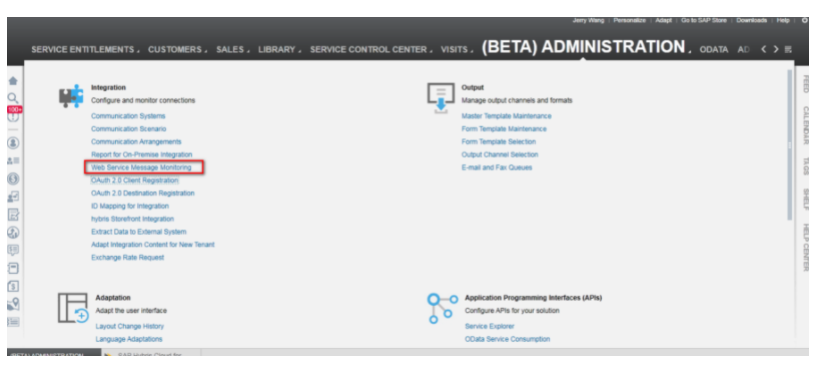Open Form Template Maintenance
Image resolution: width=813 pixels, height=371 pixels.
pos(504,129)
